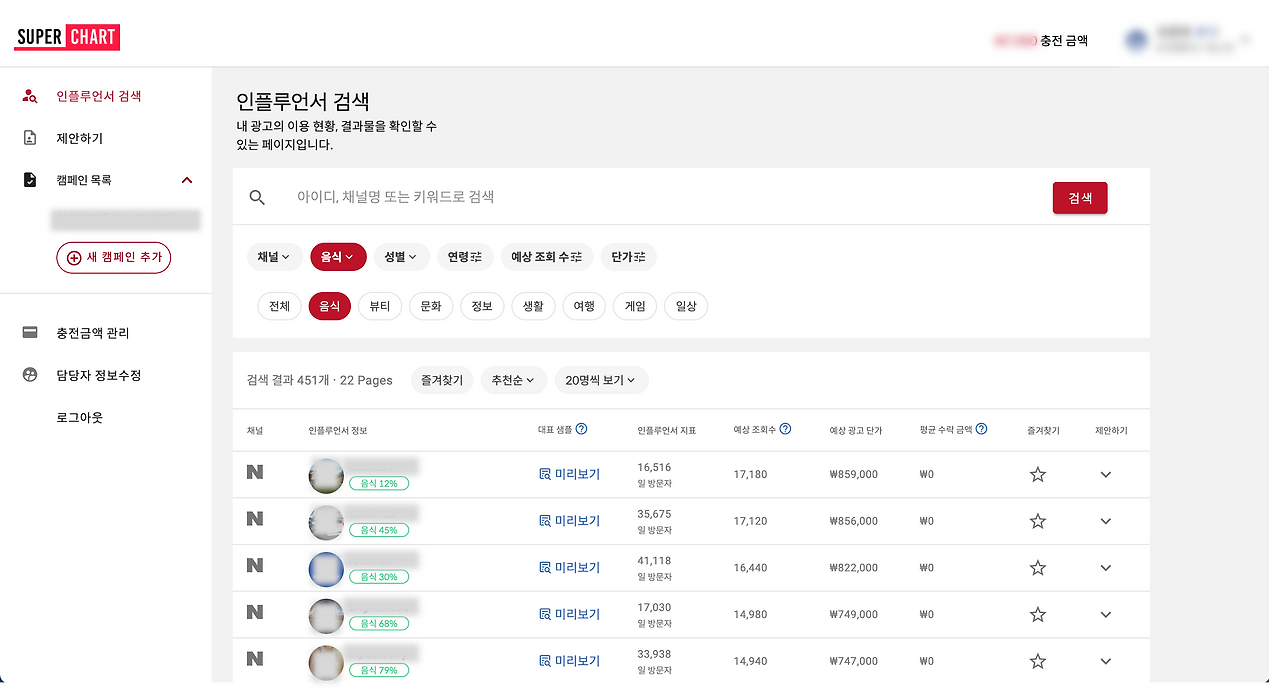Open the 성별 filter dropdown
The height and width of the screenshot is (689, 1280).
point(402,257)
